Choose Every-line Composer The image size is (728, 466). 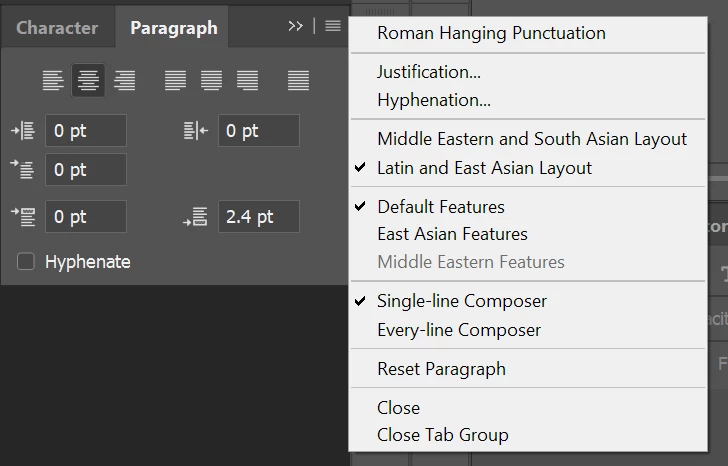pos(458,330)
